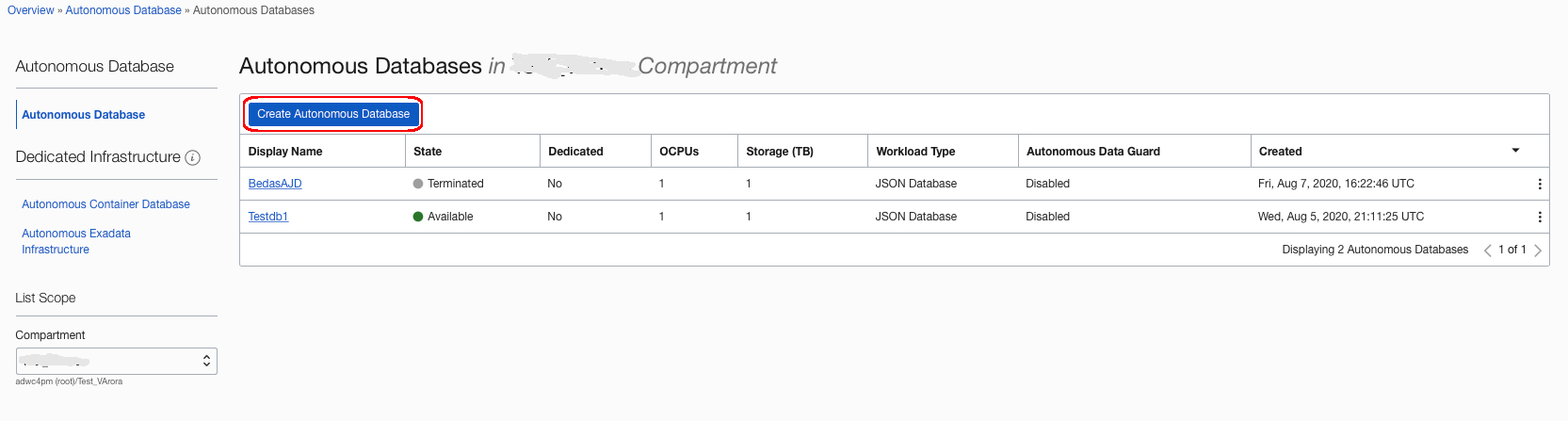
Task: Sort by the Display Name column header
Action: pos(285,152)
